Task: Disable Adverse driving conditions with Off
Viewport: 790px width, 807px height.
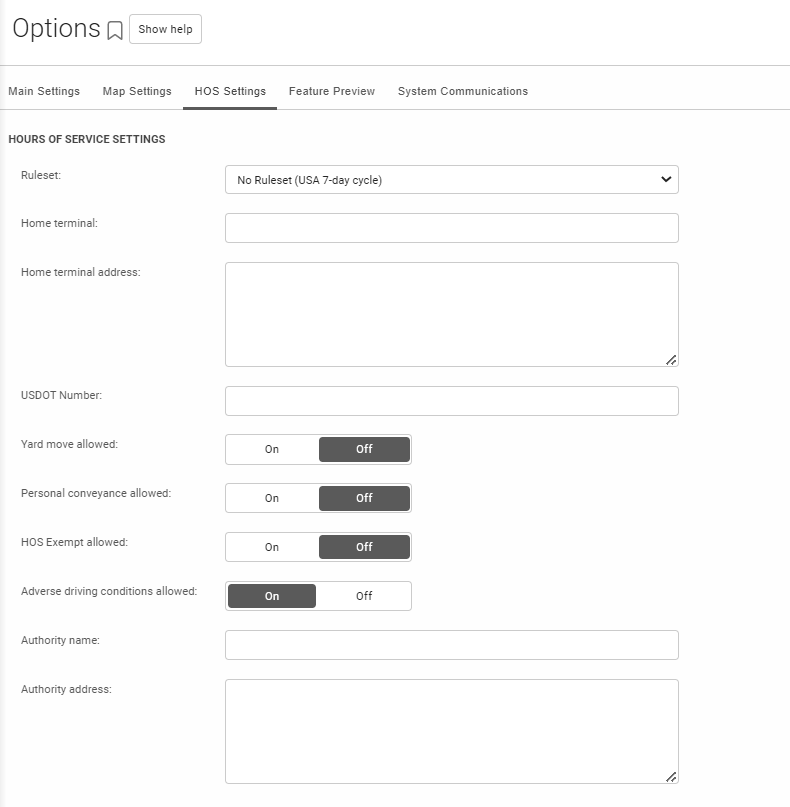Action: pyautogui.click(x=364, y=596)
